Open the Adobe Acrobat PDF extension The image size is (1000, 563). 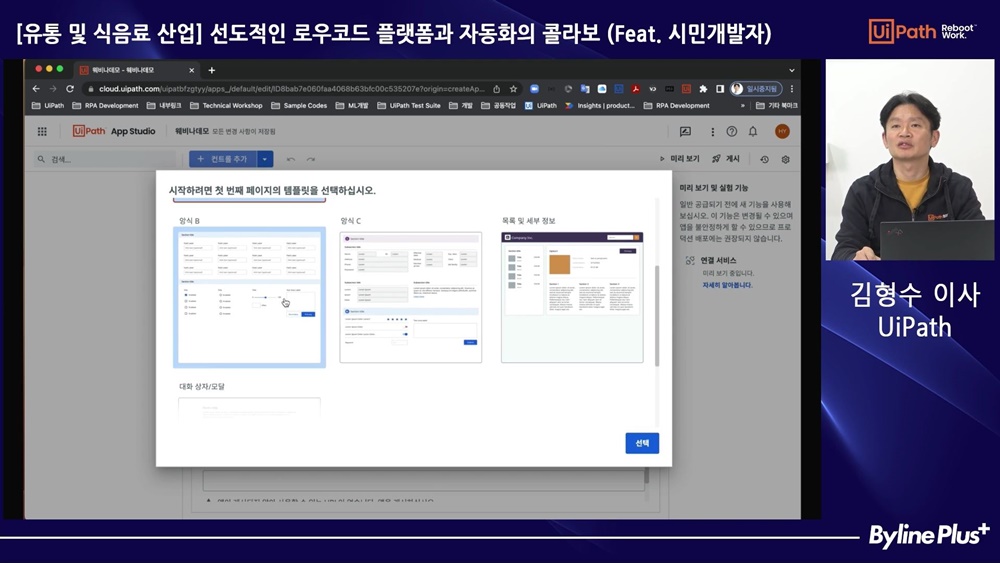click(635, 89)
